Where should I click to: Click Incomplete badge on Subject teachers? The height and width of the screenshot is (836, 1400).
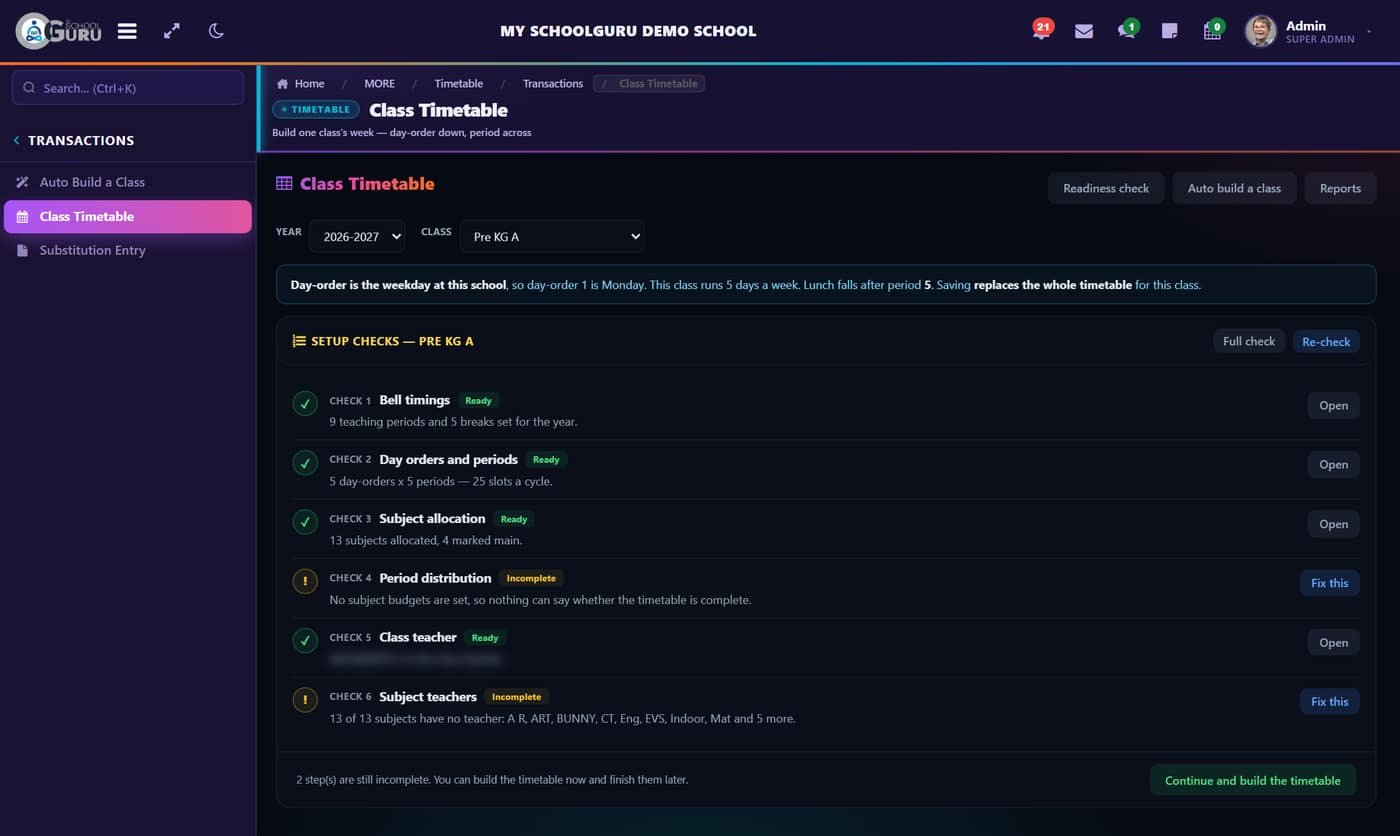click(x=516, y=697)
